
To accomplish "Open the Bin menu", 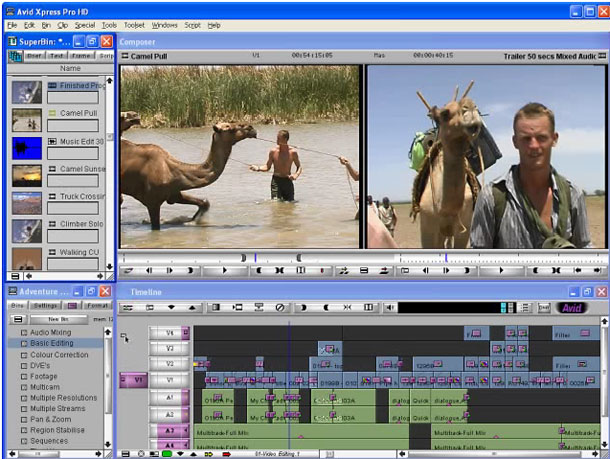I will [x=46, y=25].
